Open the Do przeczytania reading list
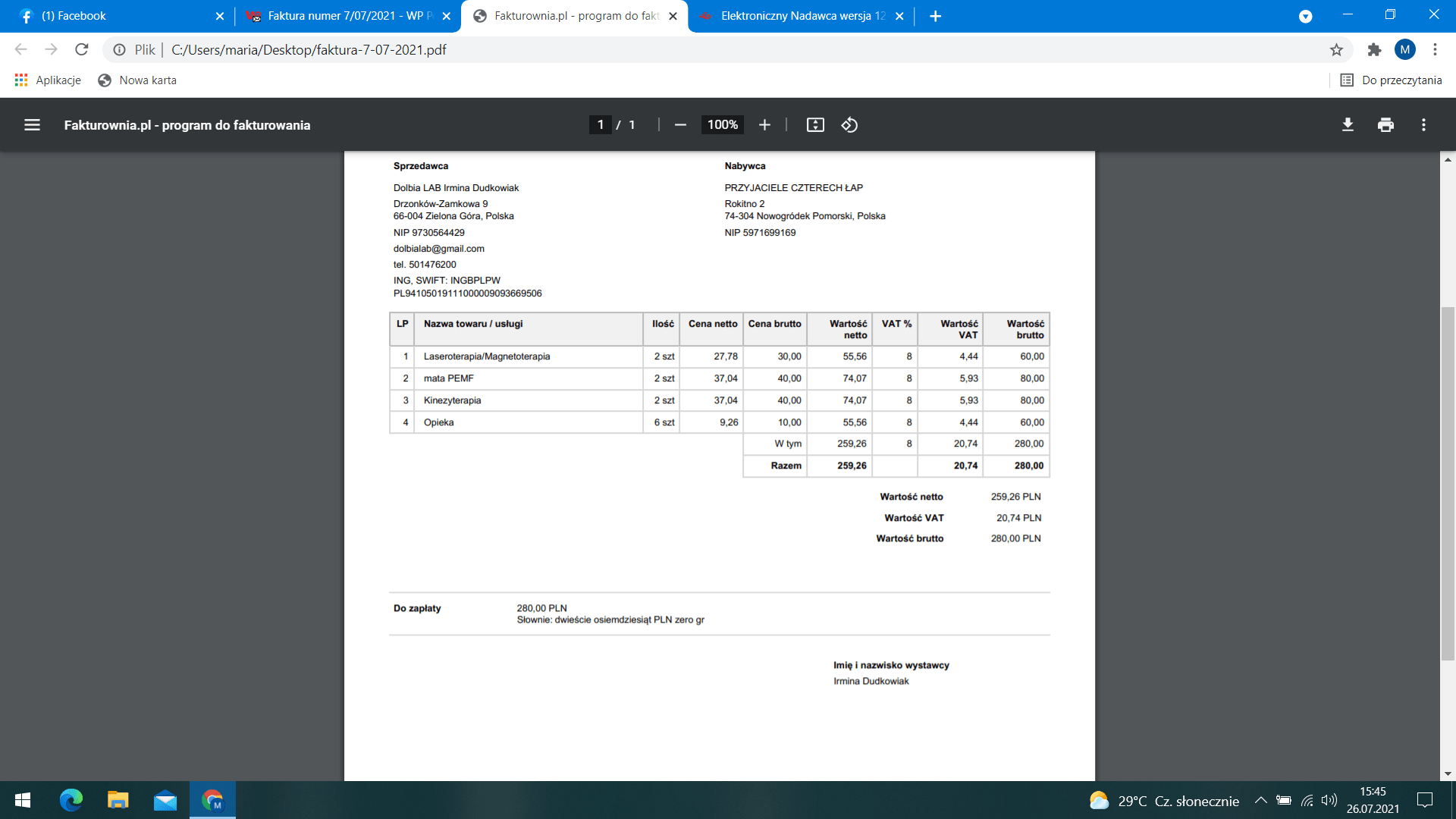 coord(1391,80)
